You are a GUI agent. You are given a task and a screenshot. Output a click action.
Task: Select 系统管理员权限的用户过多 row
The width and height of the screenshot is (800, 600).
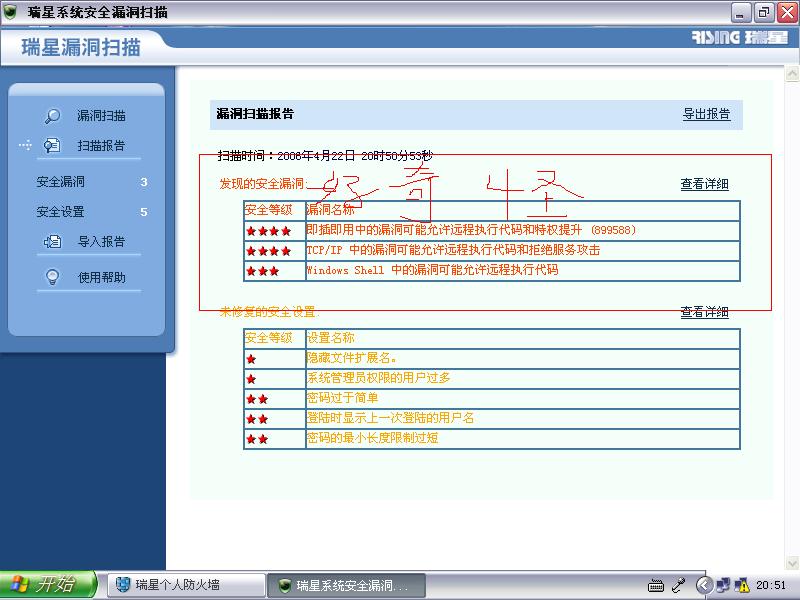point(492,379)
